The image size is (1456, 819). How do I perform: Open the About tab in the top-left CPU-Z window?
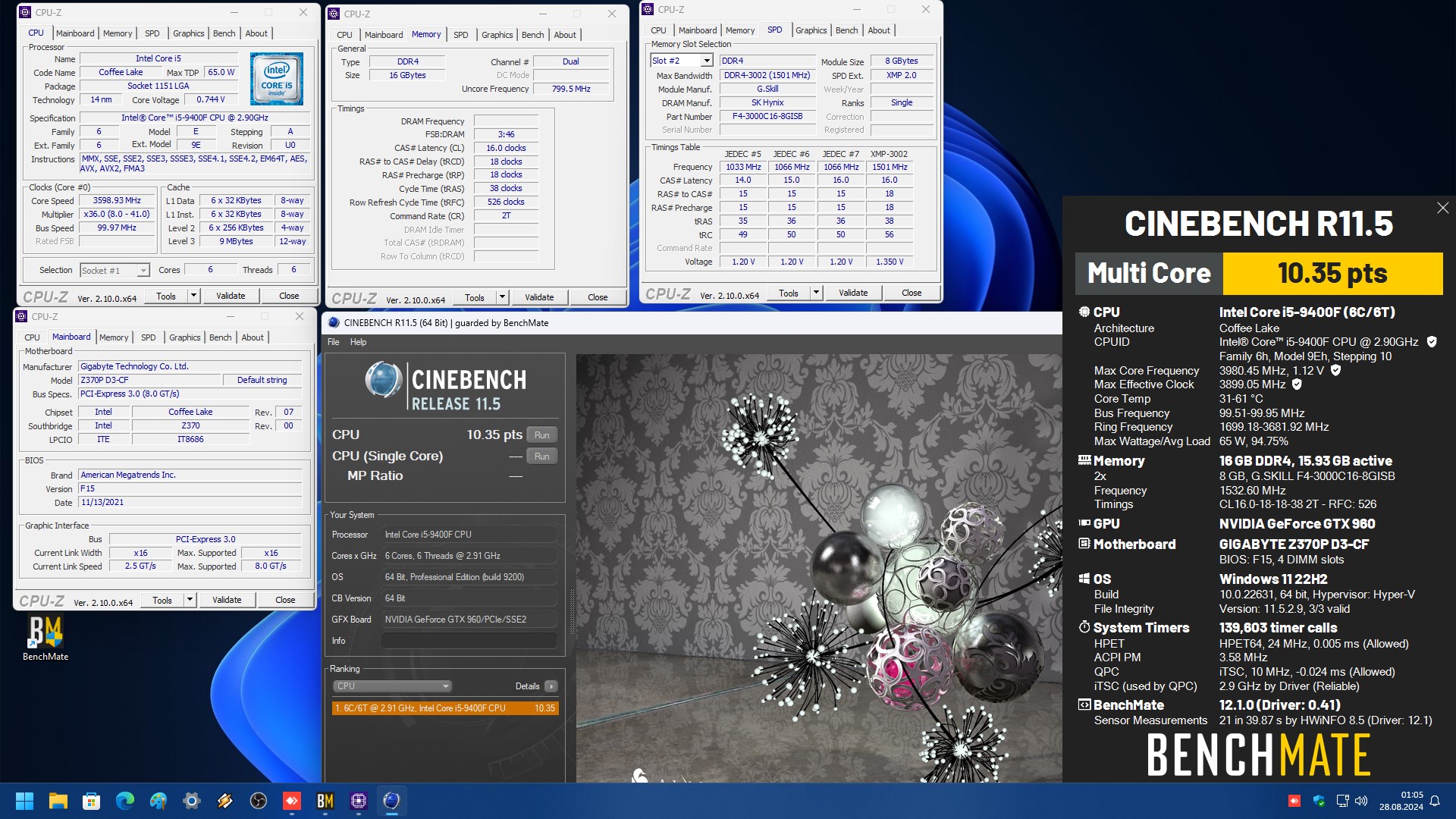[256, 33]
